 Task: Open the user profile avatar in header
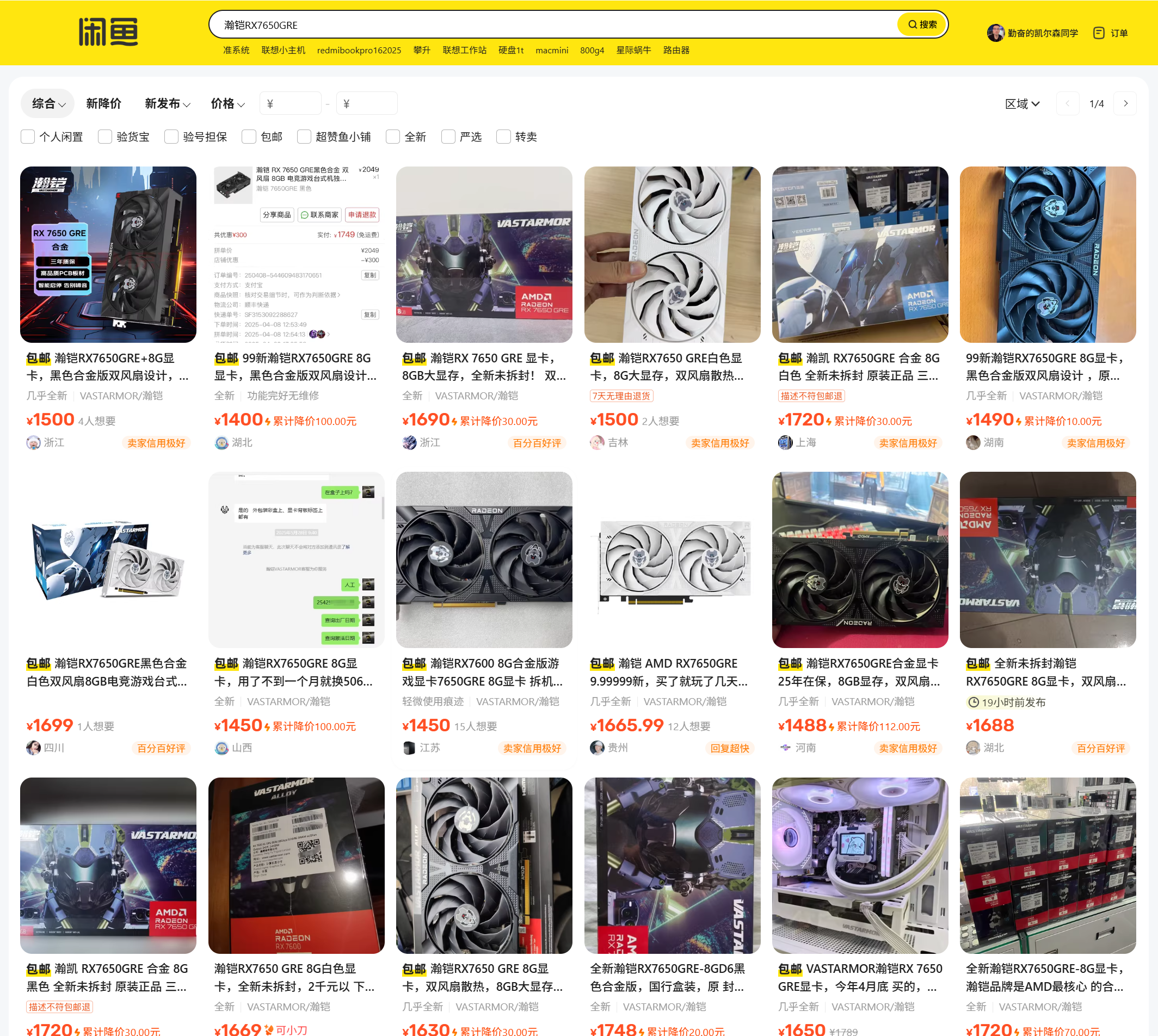click(995, 33)
